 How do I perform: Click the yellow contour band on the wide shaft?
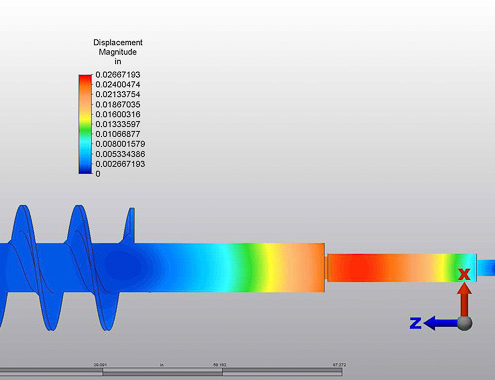click(x=272, y=268)
